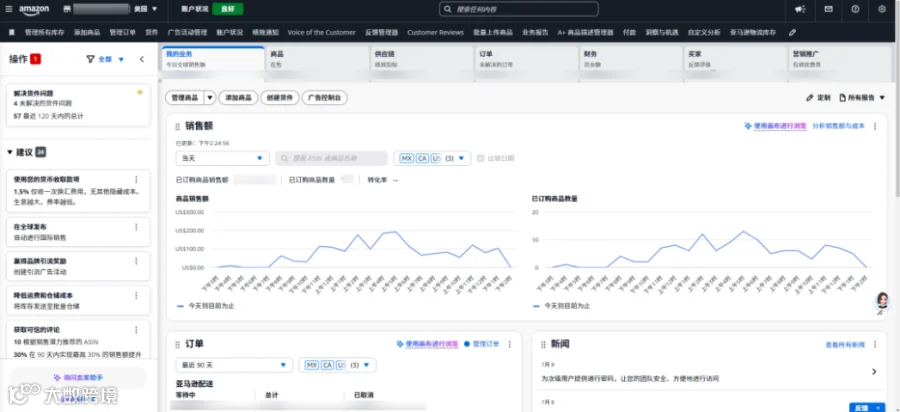Open 管理所有库存 in favorites bar
This screenshot has height=412, width=900.
click(45, 33)
